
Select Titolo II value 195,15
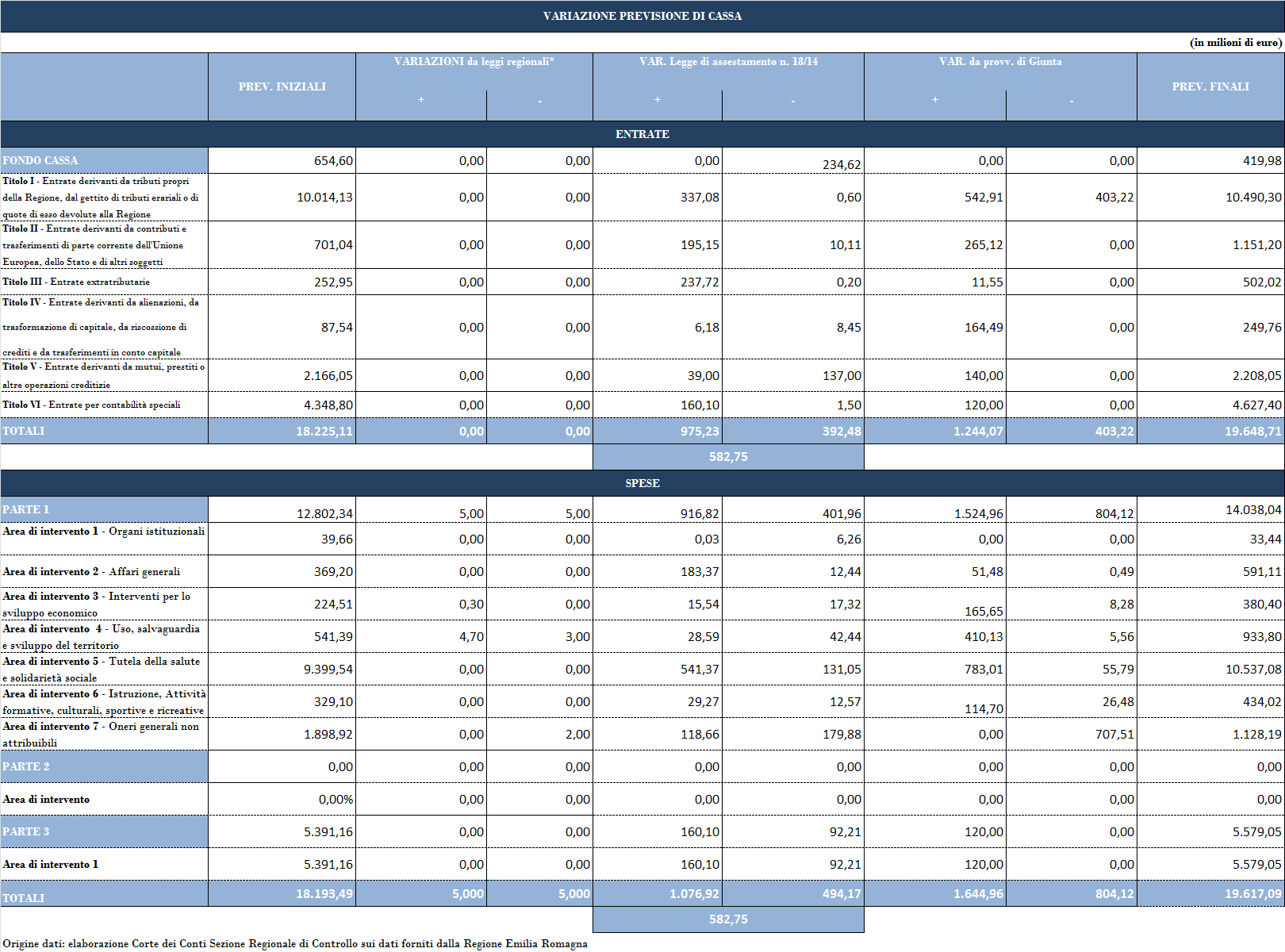coord(700,244)
